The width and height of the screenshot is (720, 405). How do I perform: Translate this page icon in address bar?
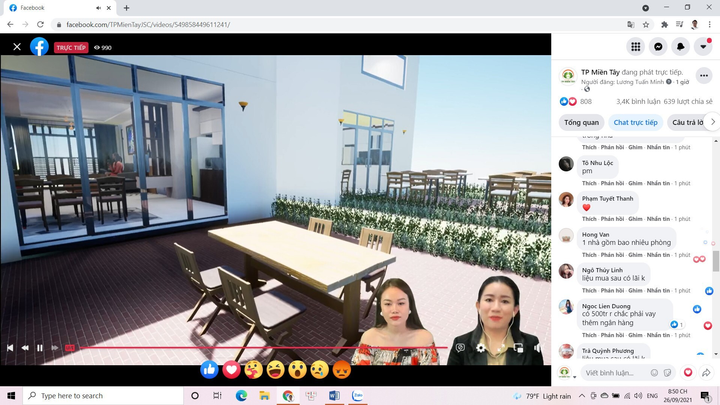[x=631, y=24]
